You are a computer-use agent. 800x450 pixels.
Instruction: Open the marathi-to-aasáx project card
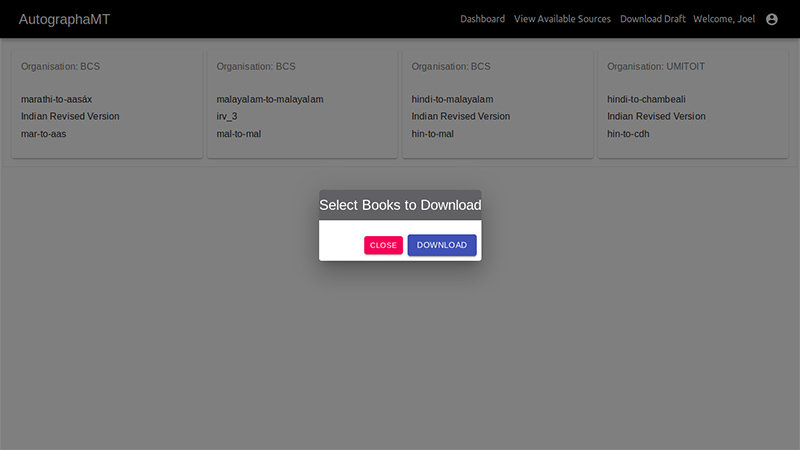pos(107,104)
